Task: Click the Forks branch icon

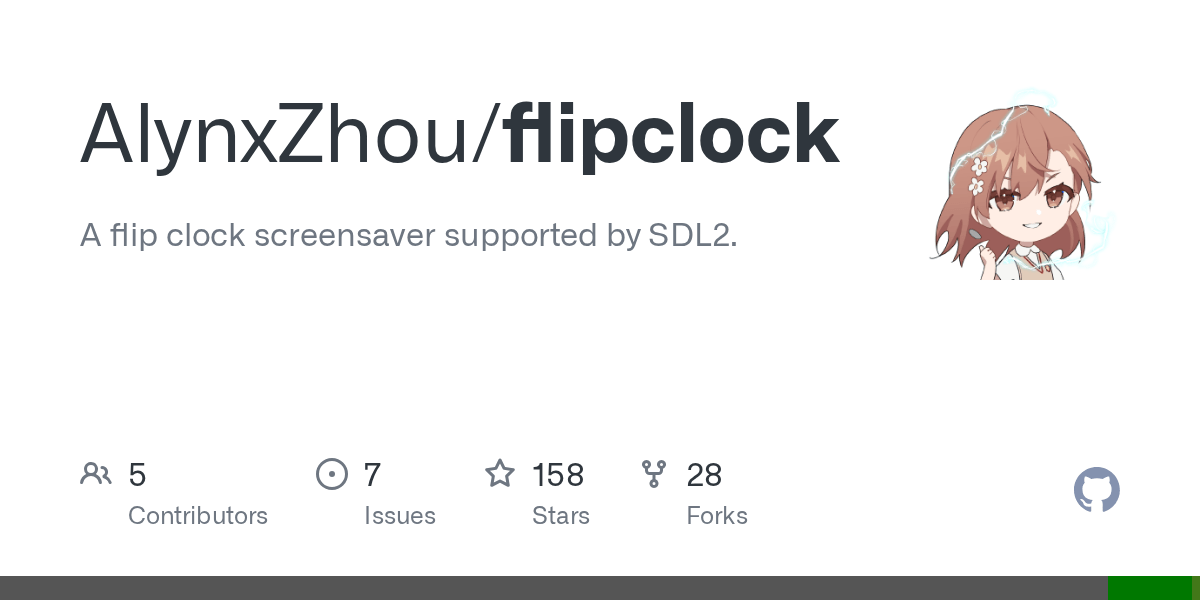Action: (x=654, y=474)
